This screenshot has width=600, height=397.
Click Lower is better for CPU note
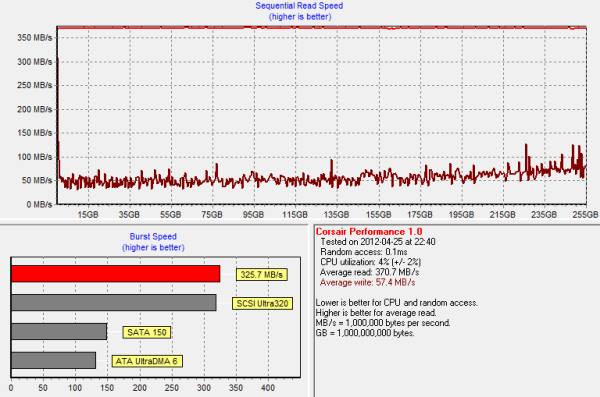[397, 303]
